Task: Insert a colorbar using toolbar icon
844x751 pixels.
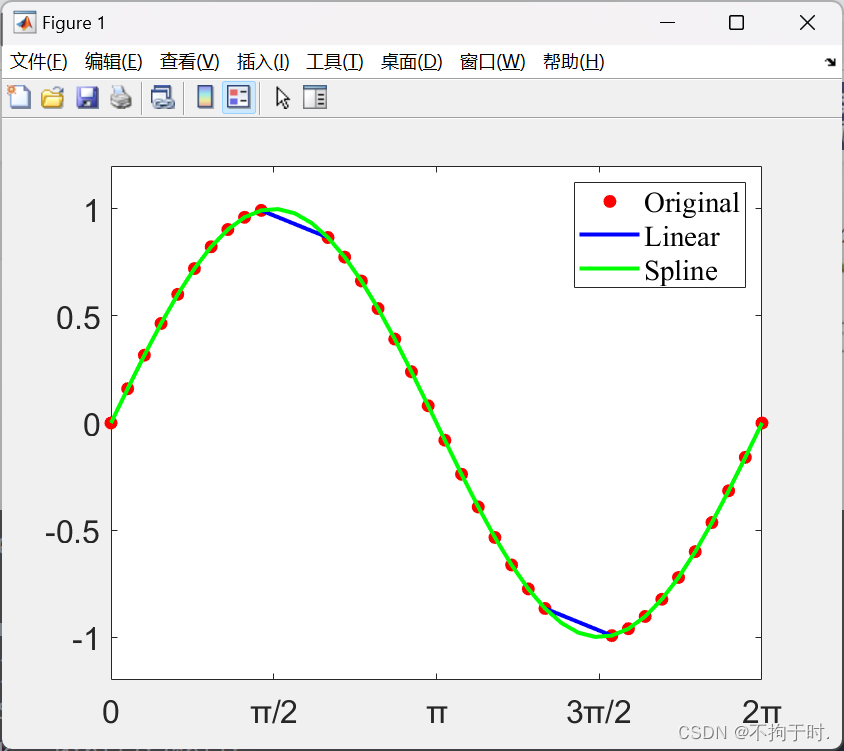Action: (205, 97)
